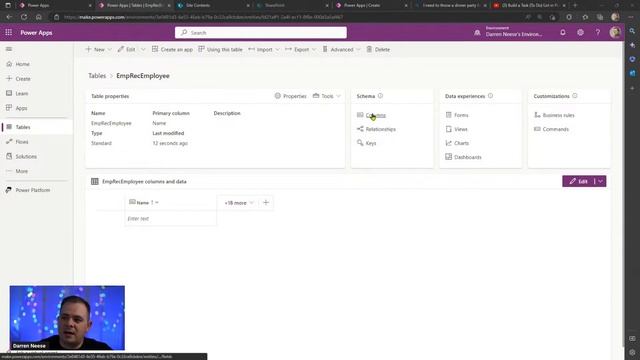Go back to Tables breadcrumb
This screenshot has width=640, height=360.
(97, 76)
